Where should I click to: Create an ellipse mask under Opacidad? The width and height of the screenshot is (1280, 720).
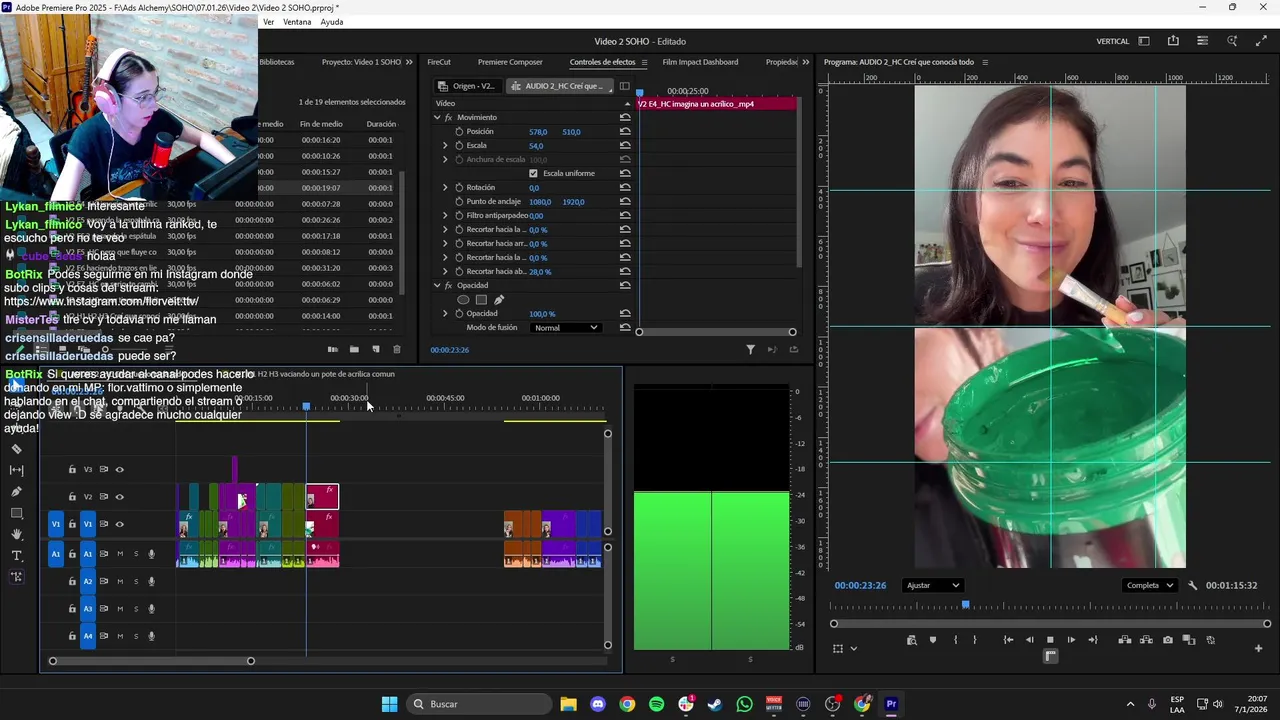point(463,300)
